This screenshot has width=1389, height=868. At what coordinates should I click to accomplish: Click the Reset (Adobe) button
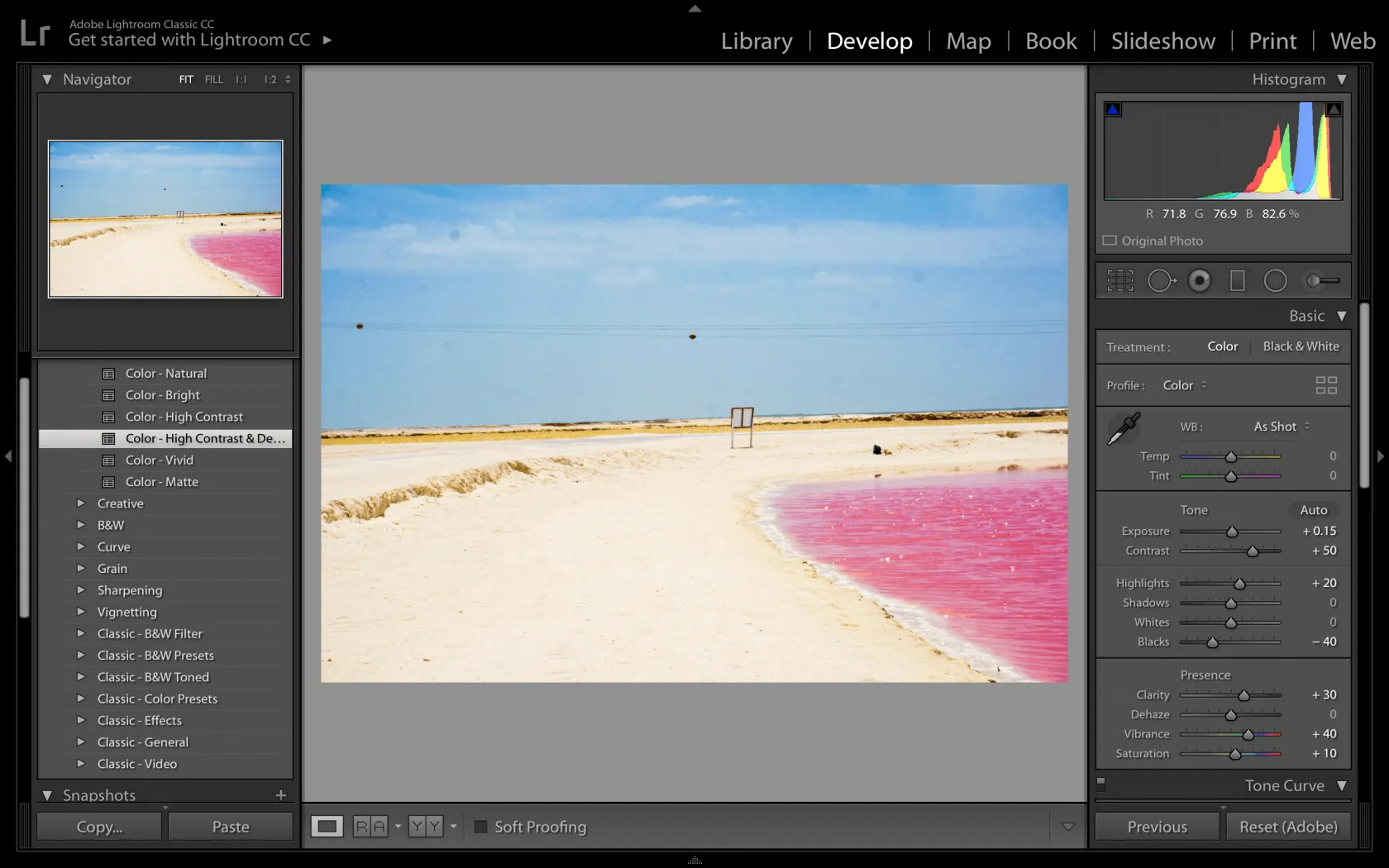coord(1288,827)
